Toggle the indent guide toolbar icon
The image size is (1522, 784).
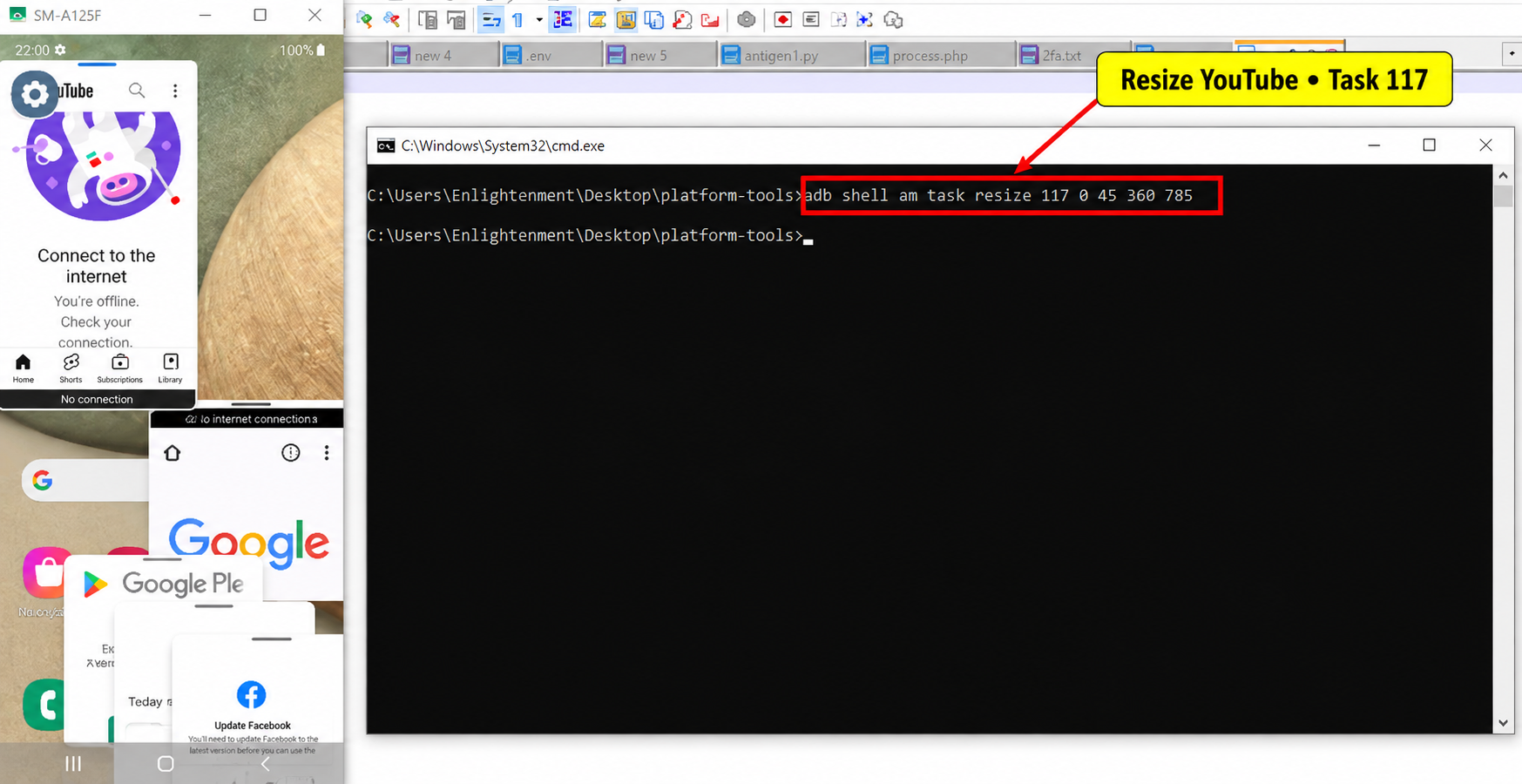pos(563,20)
